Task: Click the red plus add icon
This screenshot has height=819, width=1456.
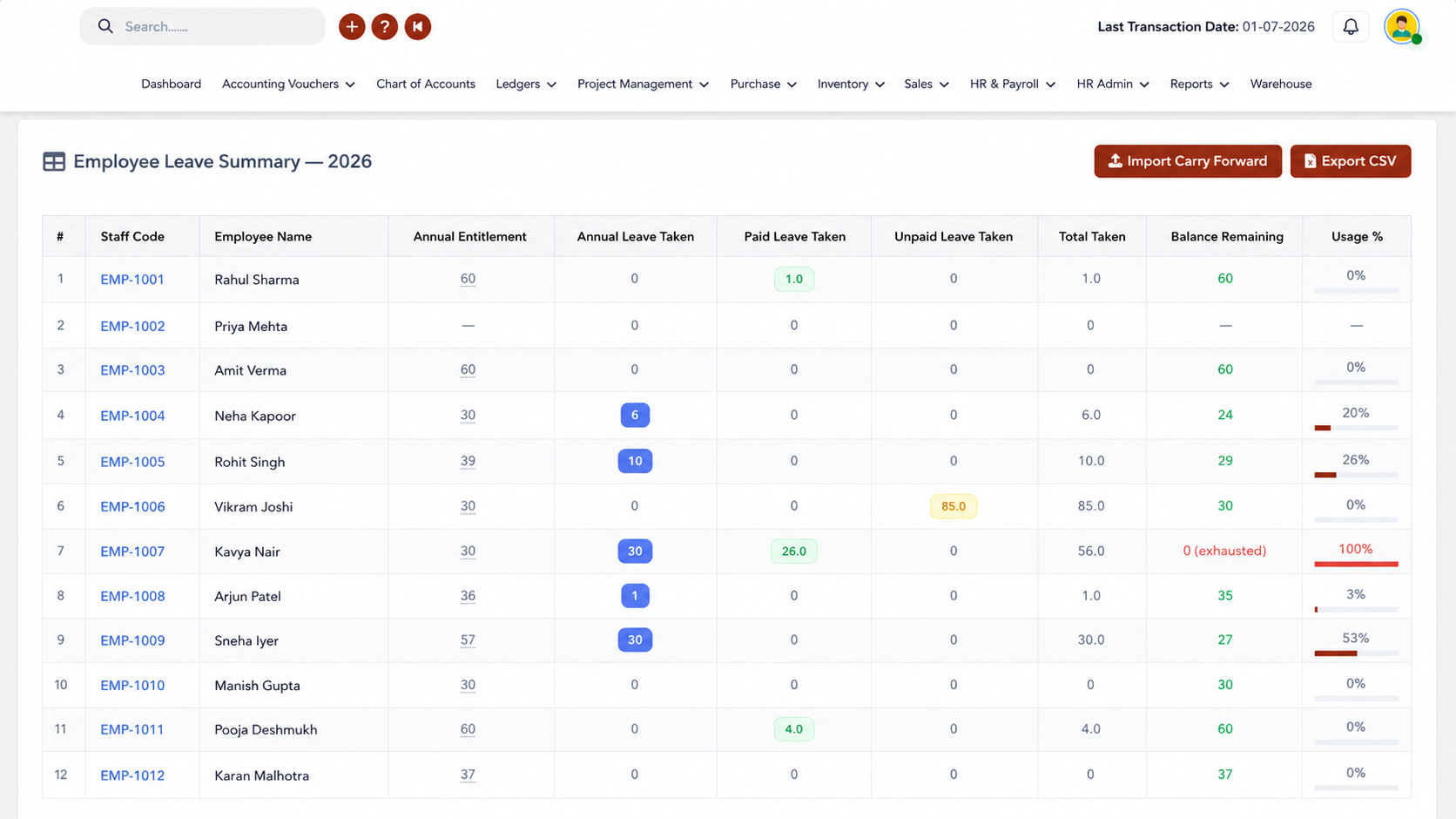Action: point(352,27)
